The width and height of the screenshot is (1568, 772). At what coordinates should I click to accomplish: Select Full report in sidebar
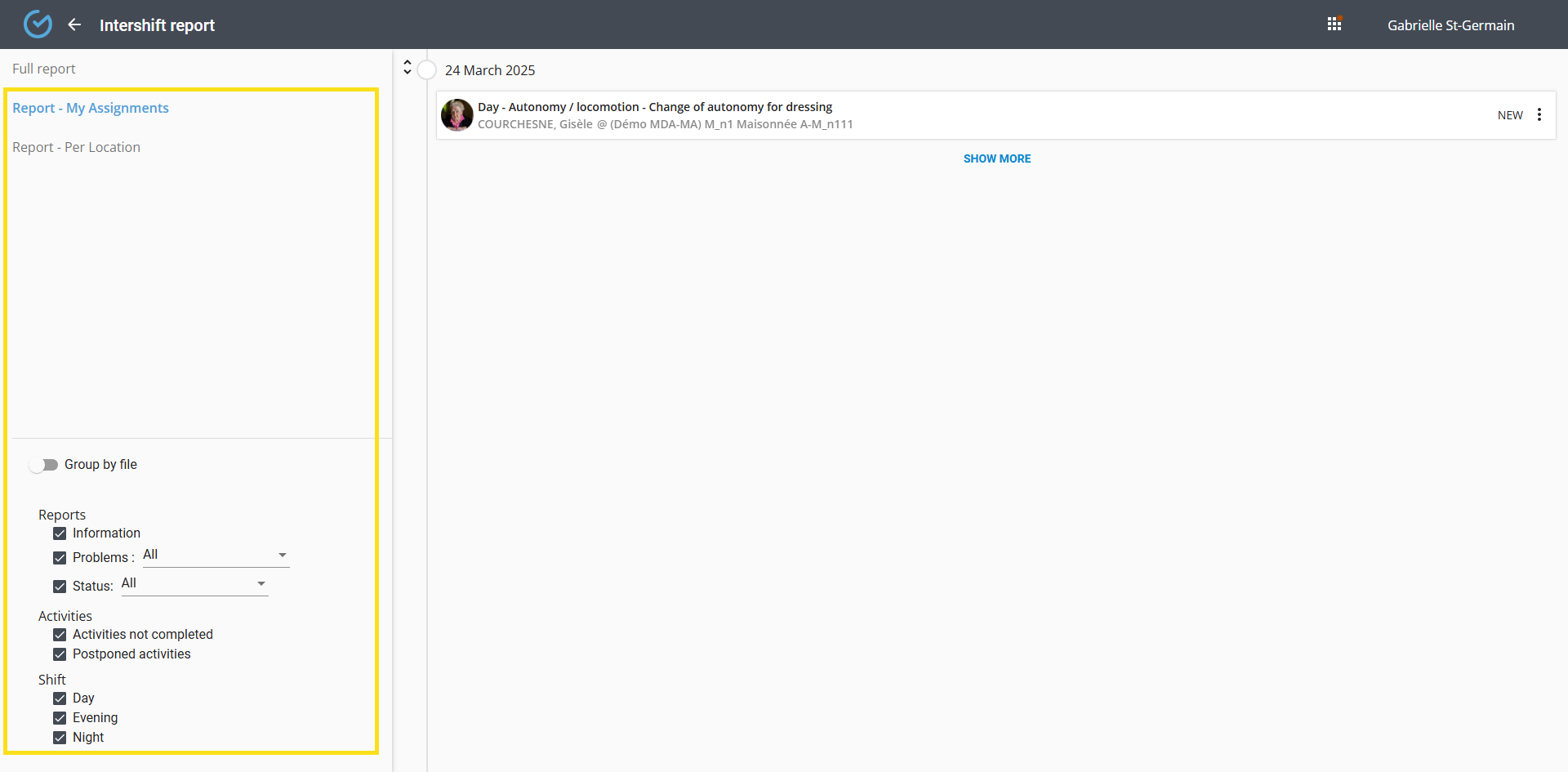44,69
